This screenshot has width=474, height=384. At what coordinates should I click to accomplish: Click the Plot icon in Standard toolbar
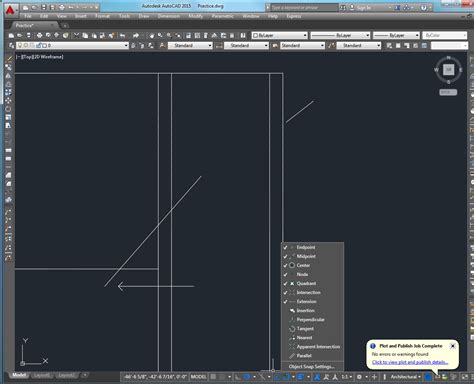[x=39, y=35]
